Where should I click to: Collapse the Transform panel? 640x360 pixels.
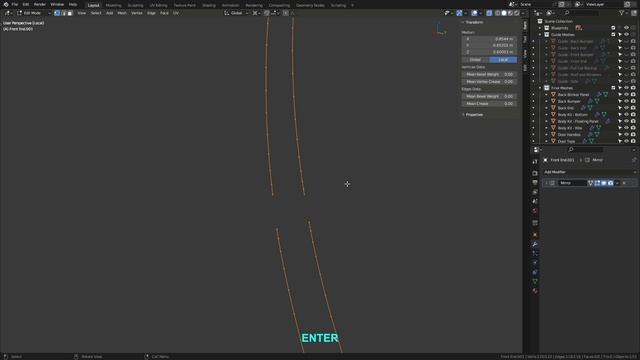[x=473, y=22]
